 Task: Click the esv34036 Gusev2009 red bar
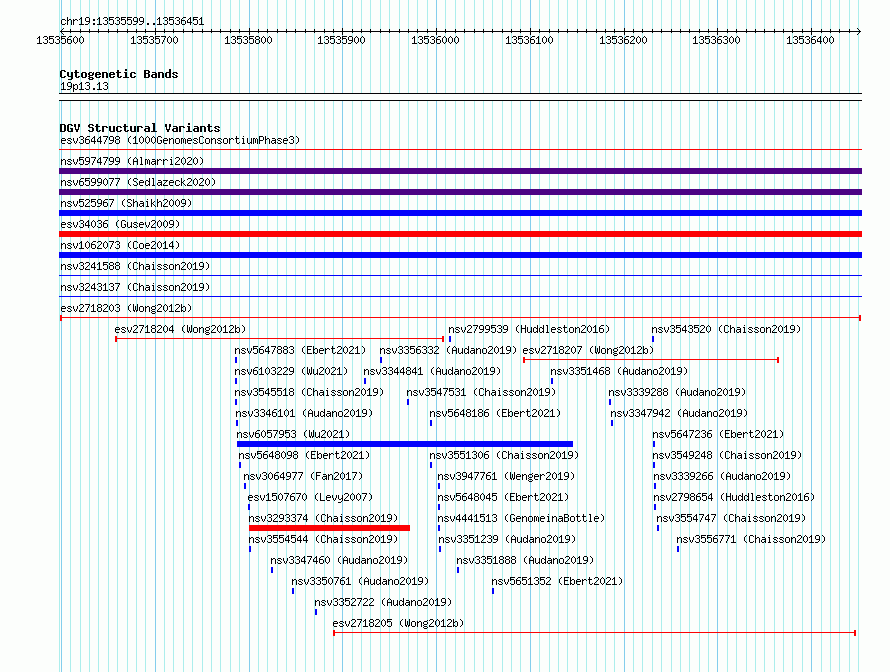coord(460,234)
